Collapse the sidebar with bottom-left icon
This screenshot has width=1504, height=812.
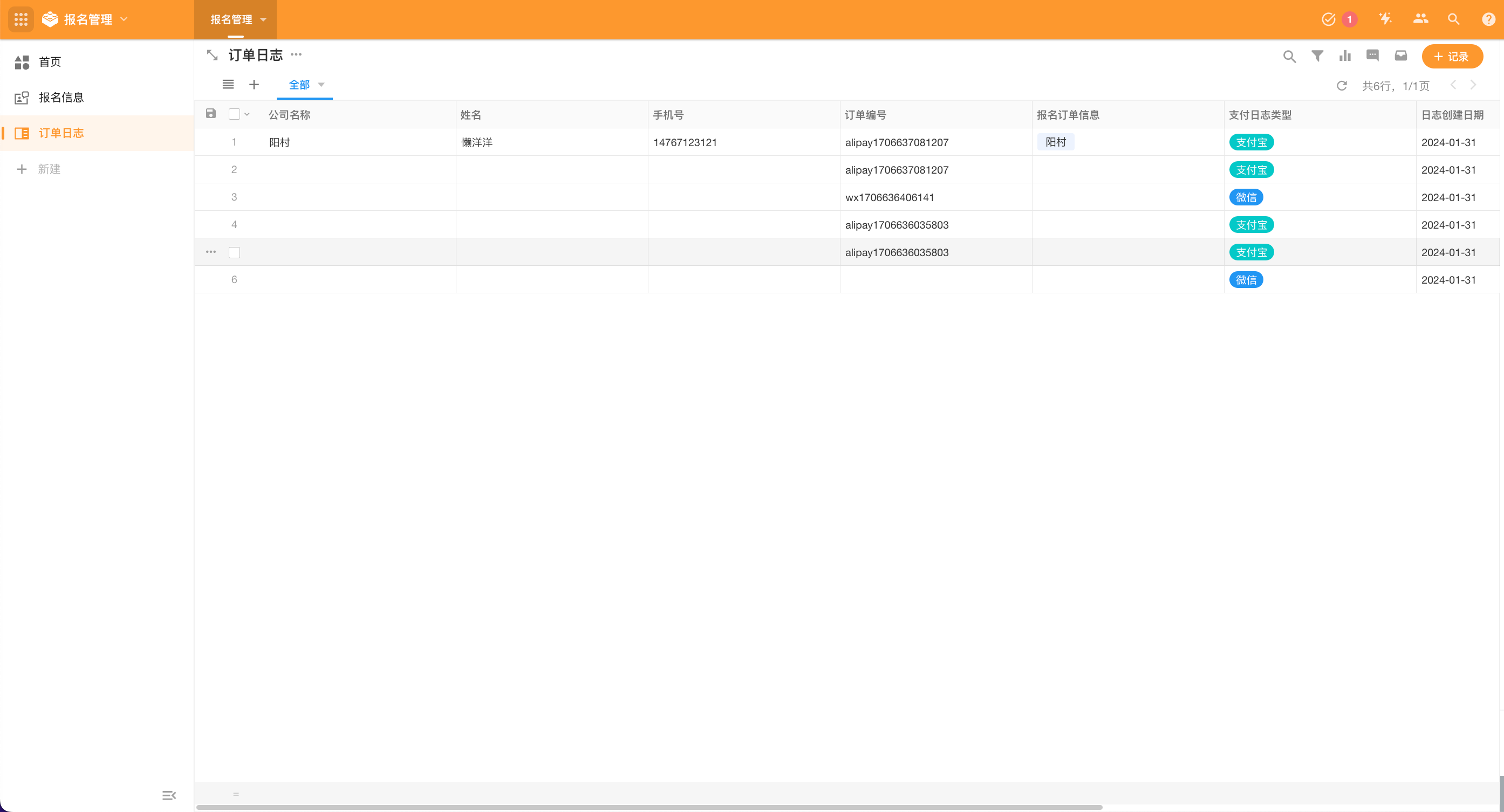[x=169, y=795]
